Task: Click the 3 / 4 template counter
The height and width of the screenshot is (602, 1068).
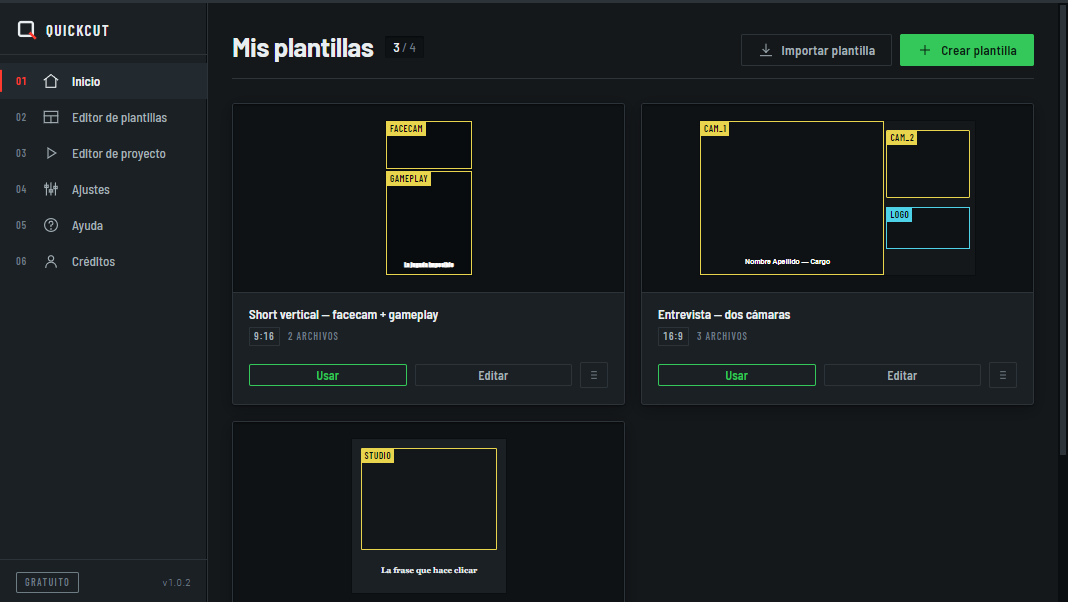Action: tap(405, 48)
